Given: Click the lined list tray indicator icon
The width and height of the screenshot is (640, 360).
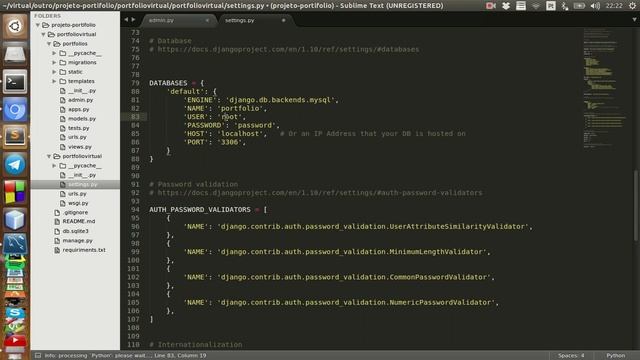Looking at the screenshot, I should [x=521, y=6].
